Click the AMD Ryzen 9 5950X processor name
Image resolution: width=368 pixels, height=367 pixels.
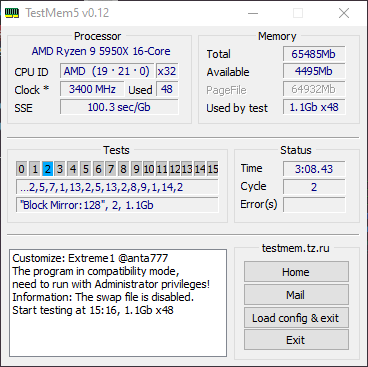[101, 51]
